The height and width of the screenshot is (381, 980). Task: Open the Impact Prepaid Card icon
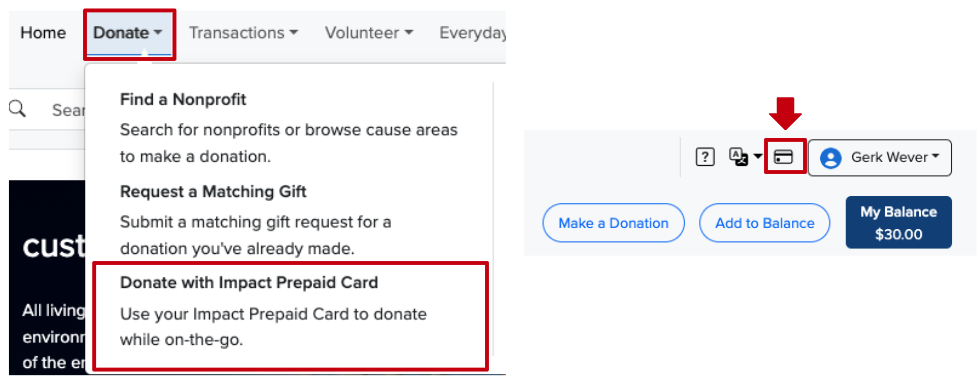(784, 157)
